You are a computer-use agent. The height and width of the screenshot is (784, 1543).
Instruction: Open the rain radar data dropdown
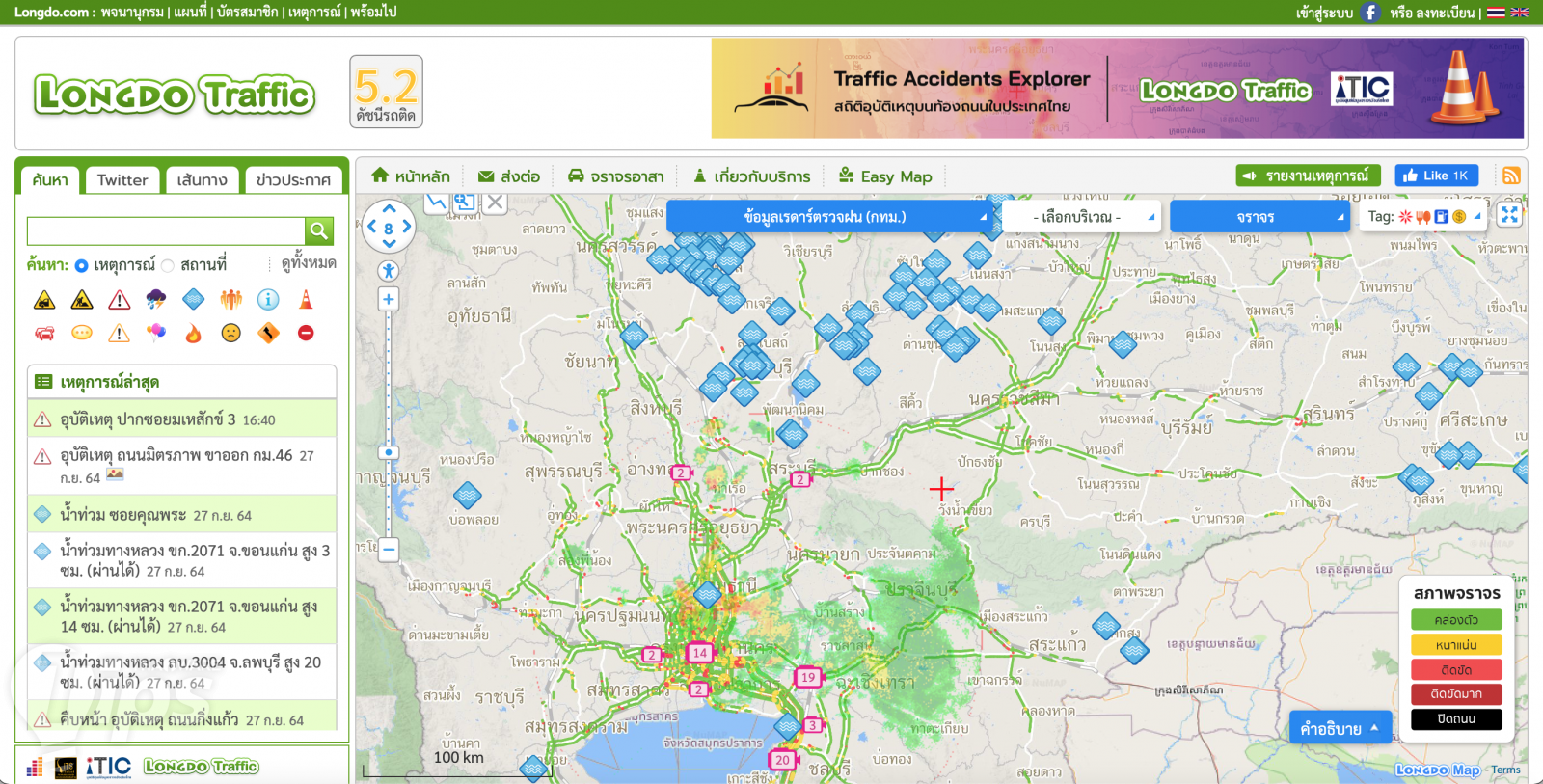pos(829,217)
